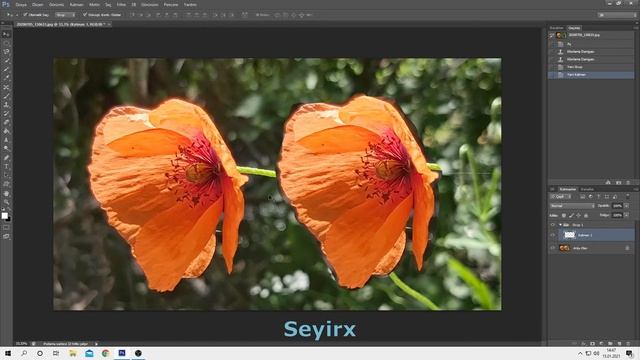Image resolution: width=640 pixels, height=360 pixels.
Task: Toggle lock transparent pixels
Action: click(564, 216)
